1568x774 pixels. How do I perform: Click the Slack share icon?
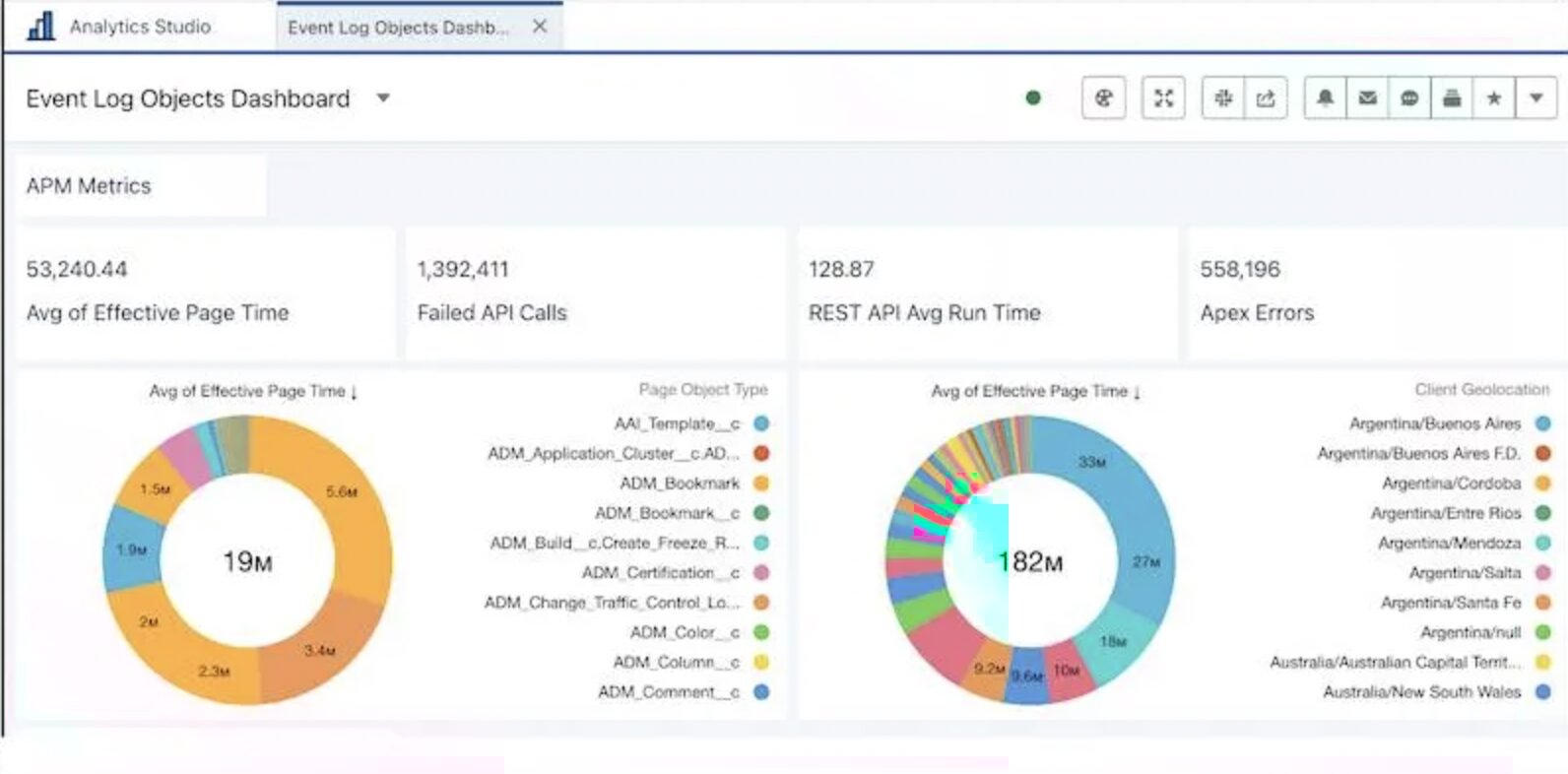(x=1223, y=97)
